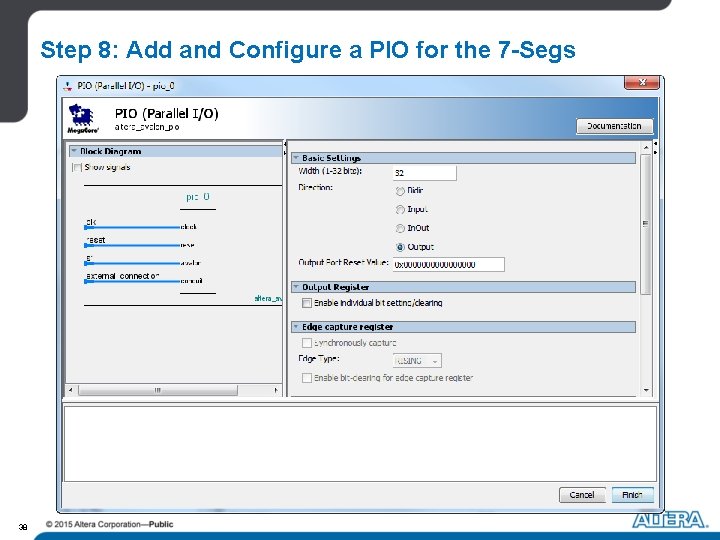Screen dimensions: 720x540
Task: Collapse the Output Register section
Action: [296, 287]
